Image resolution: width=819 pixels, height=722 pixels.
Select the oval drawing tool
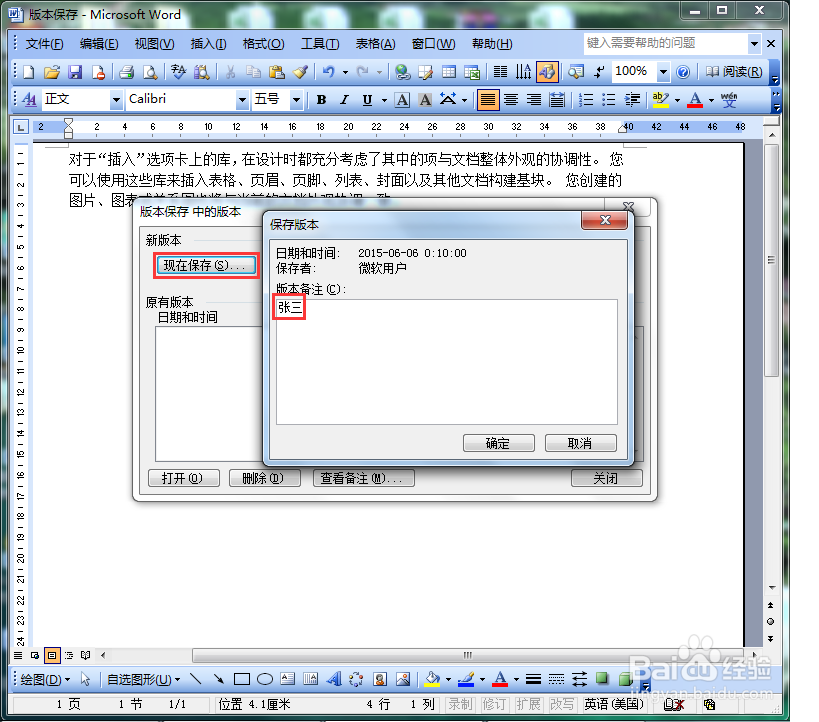pos(265,679)
